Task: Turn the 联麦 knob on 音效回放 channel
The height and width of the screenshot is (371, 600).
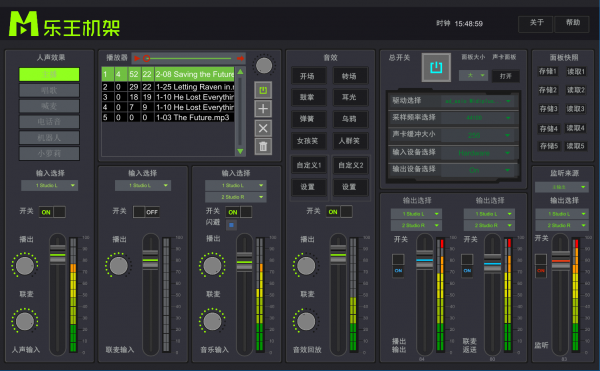Action: pyautogui.click(x=306, y=321)
